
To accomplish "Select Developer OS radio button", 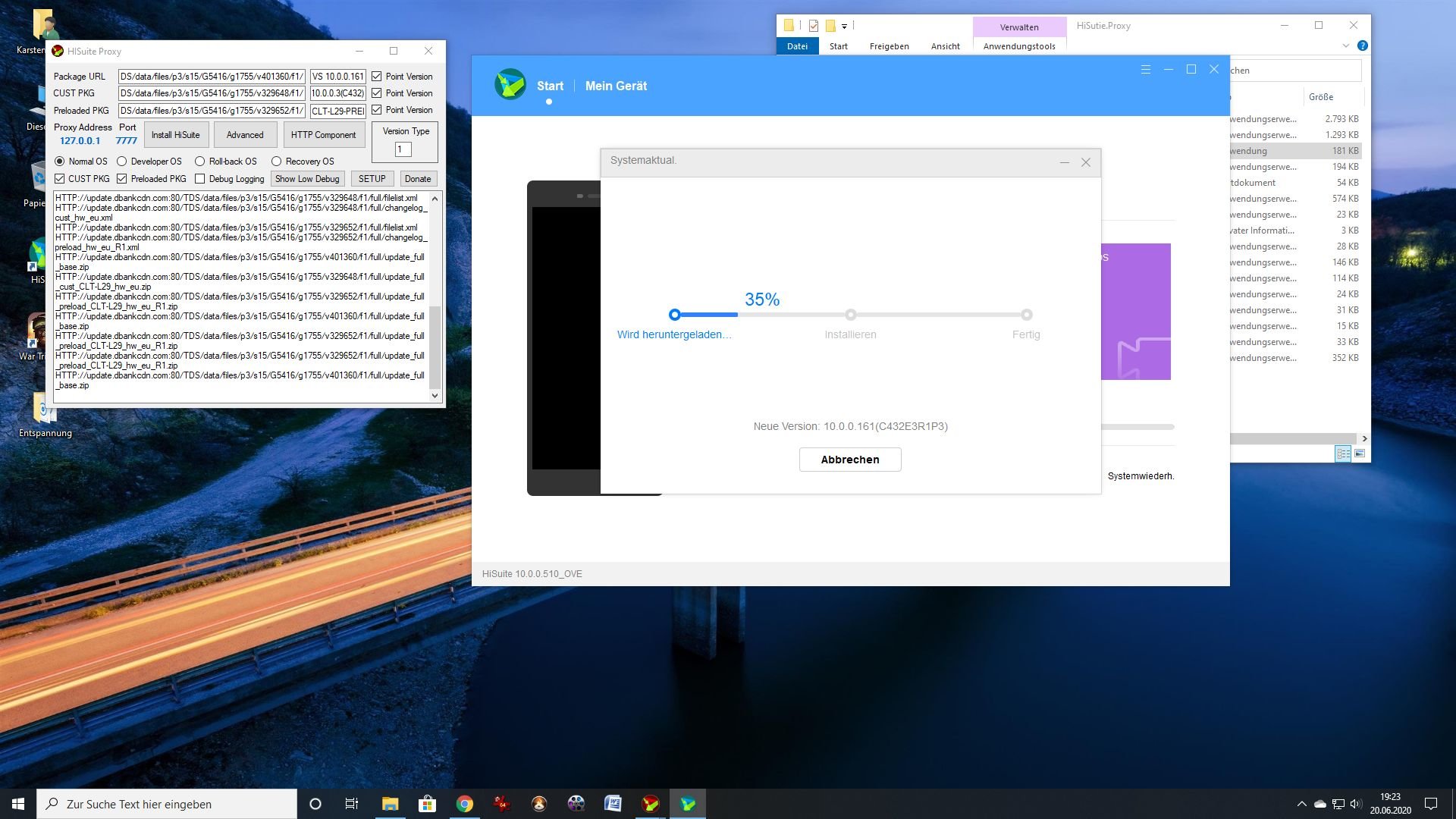I will (121, 162).
